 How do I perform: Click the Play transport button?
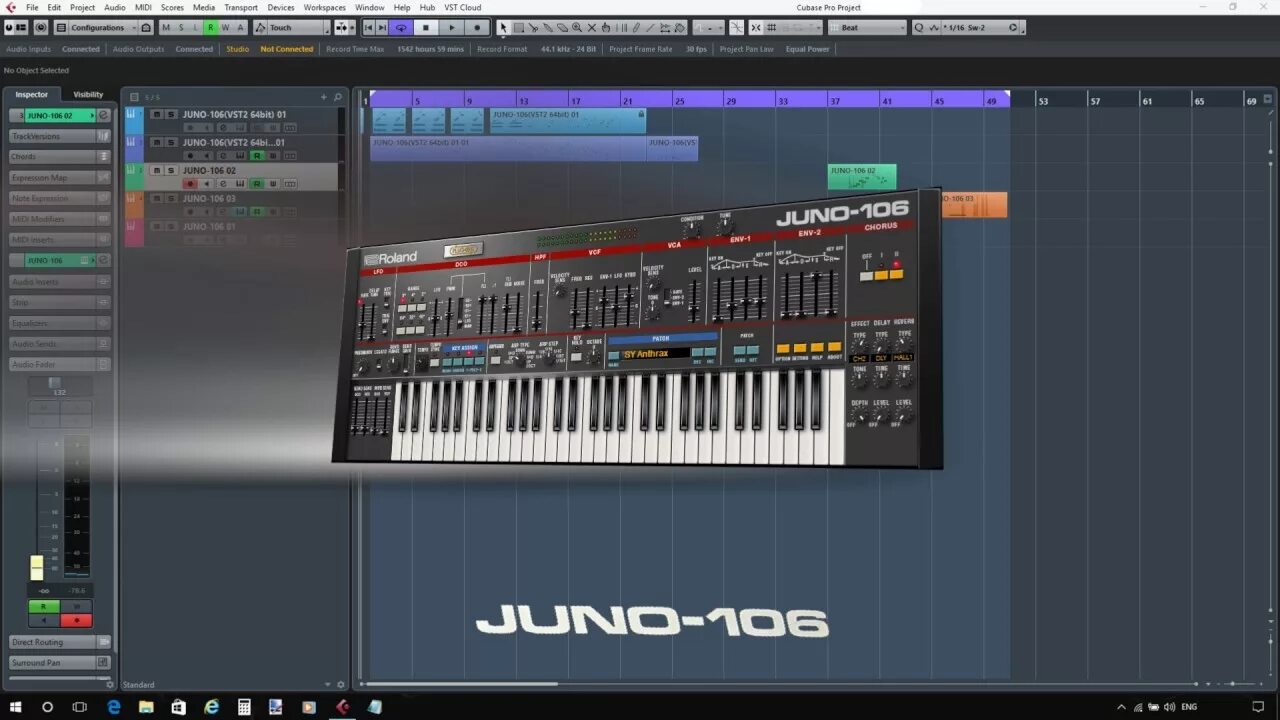[451, 27]
